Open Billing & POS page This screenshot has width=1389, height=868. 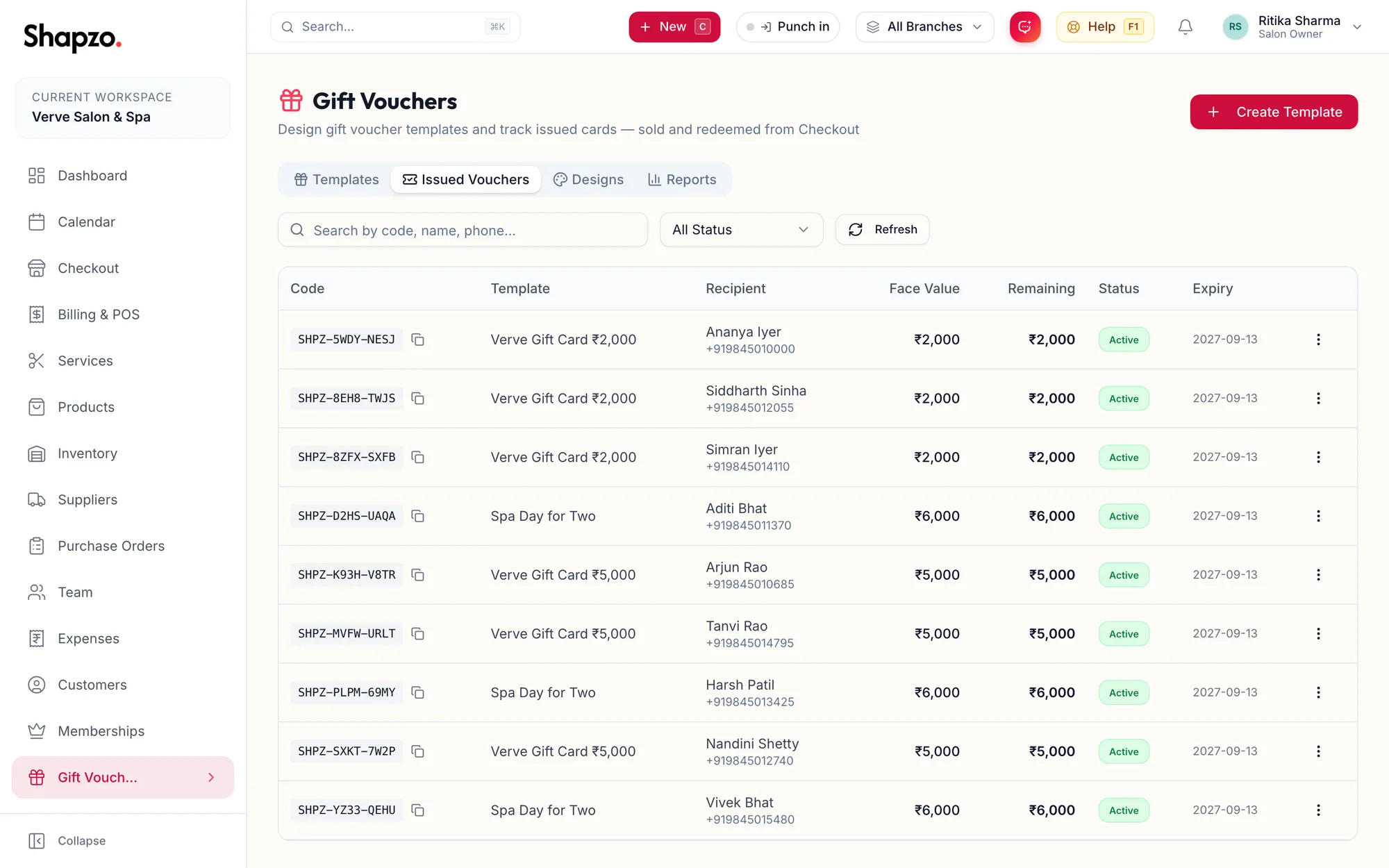pyautogui.click(x=123, y=315)
